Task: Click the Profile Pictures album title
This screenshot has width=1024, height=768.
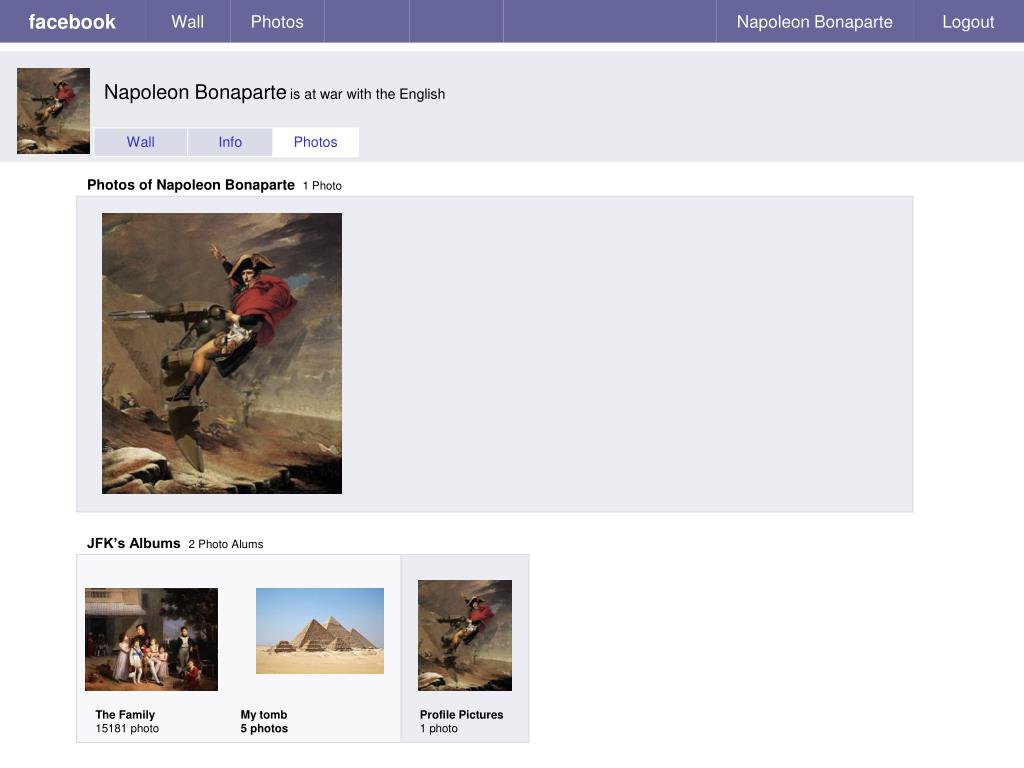Action: click(x=462, y=714)
